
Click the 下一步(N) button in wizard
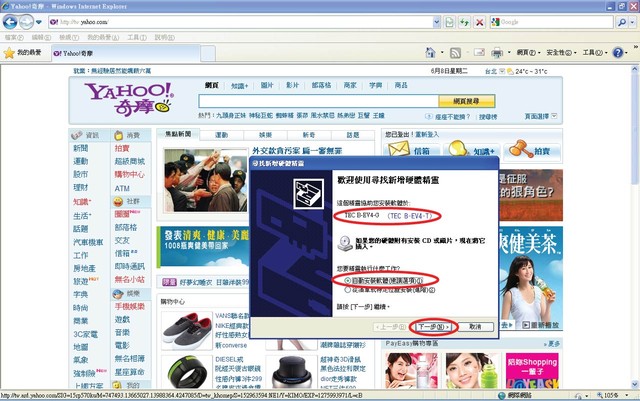click(x=433, y=327)
